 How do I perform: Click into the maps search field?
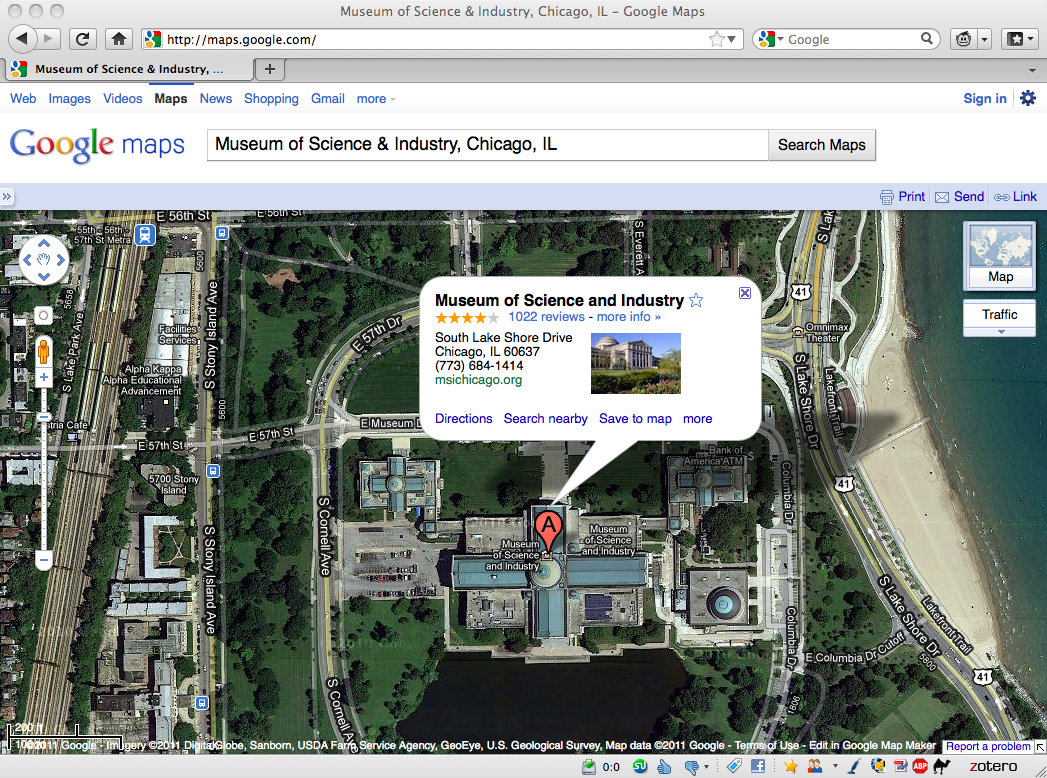[487, 145]
